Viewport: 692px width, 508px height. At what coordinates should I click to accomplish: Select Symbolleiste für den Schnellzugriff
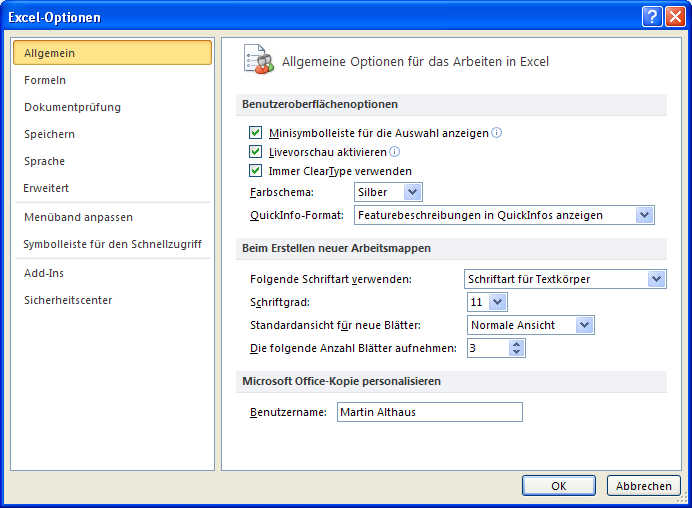(113, 244)
